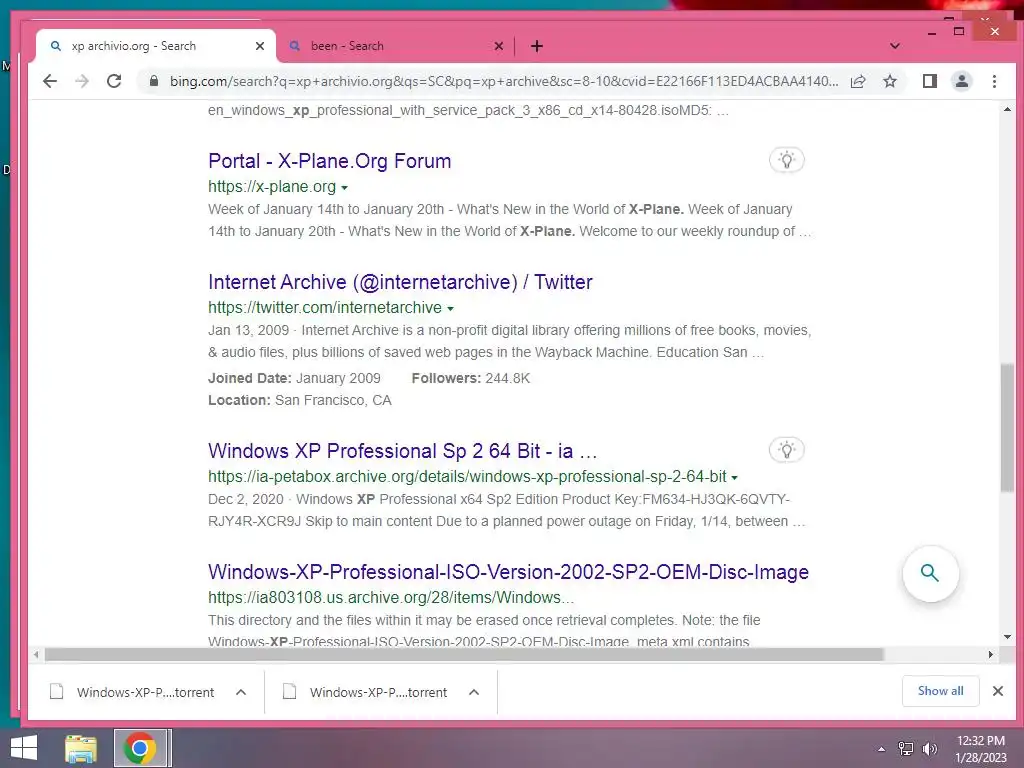Open volume control tray icon

coord(929,749)
